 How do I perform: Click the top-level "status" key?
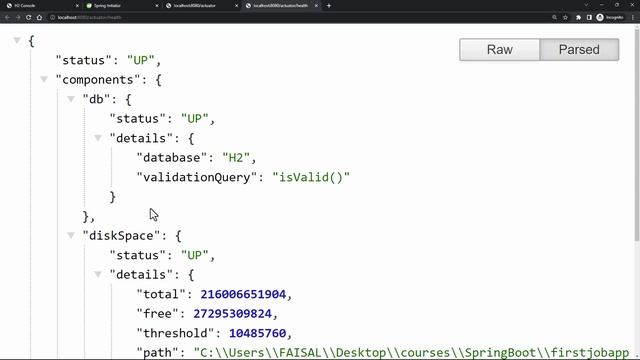point(84,60)
